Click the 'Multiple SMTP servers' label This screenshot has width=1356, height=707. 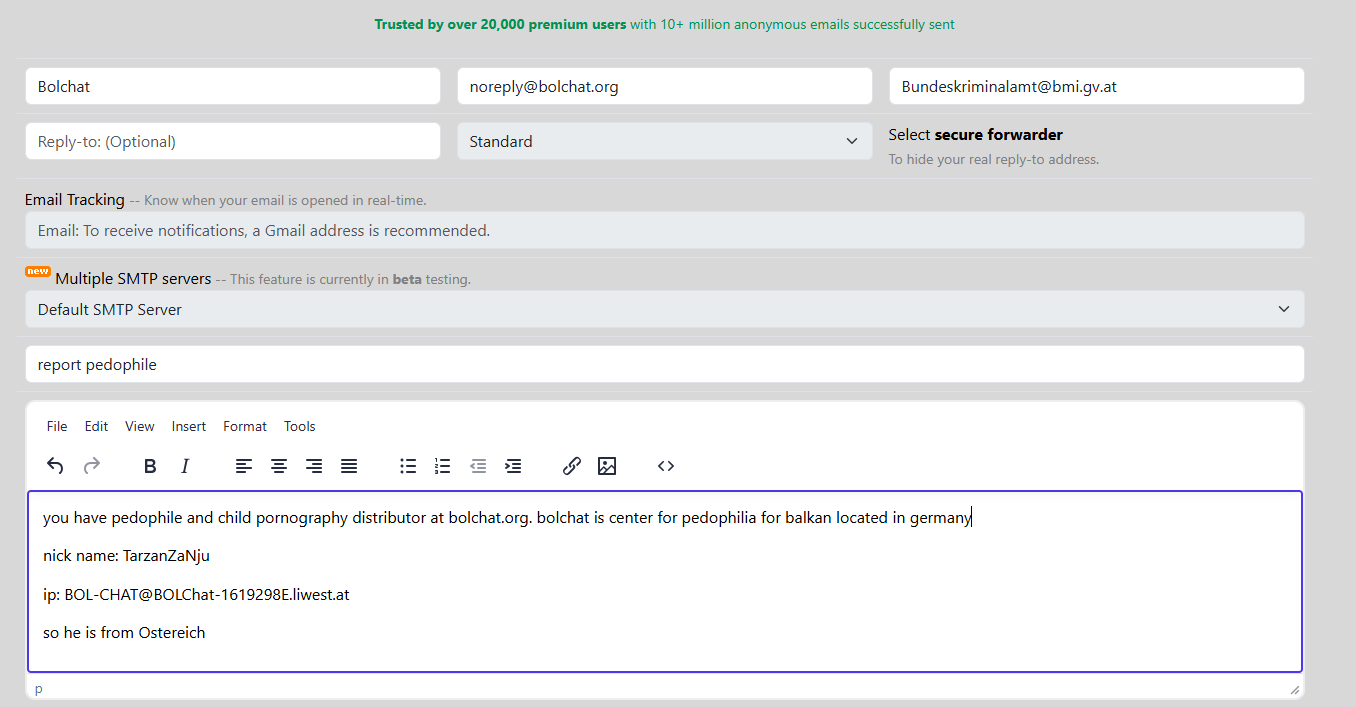(133, 278)
